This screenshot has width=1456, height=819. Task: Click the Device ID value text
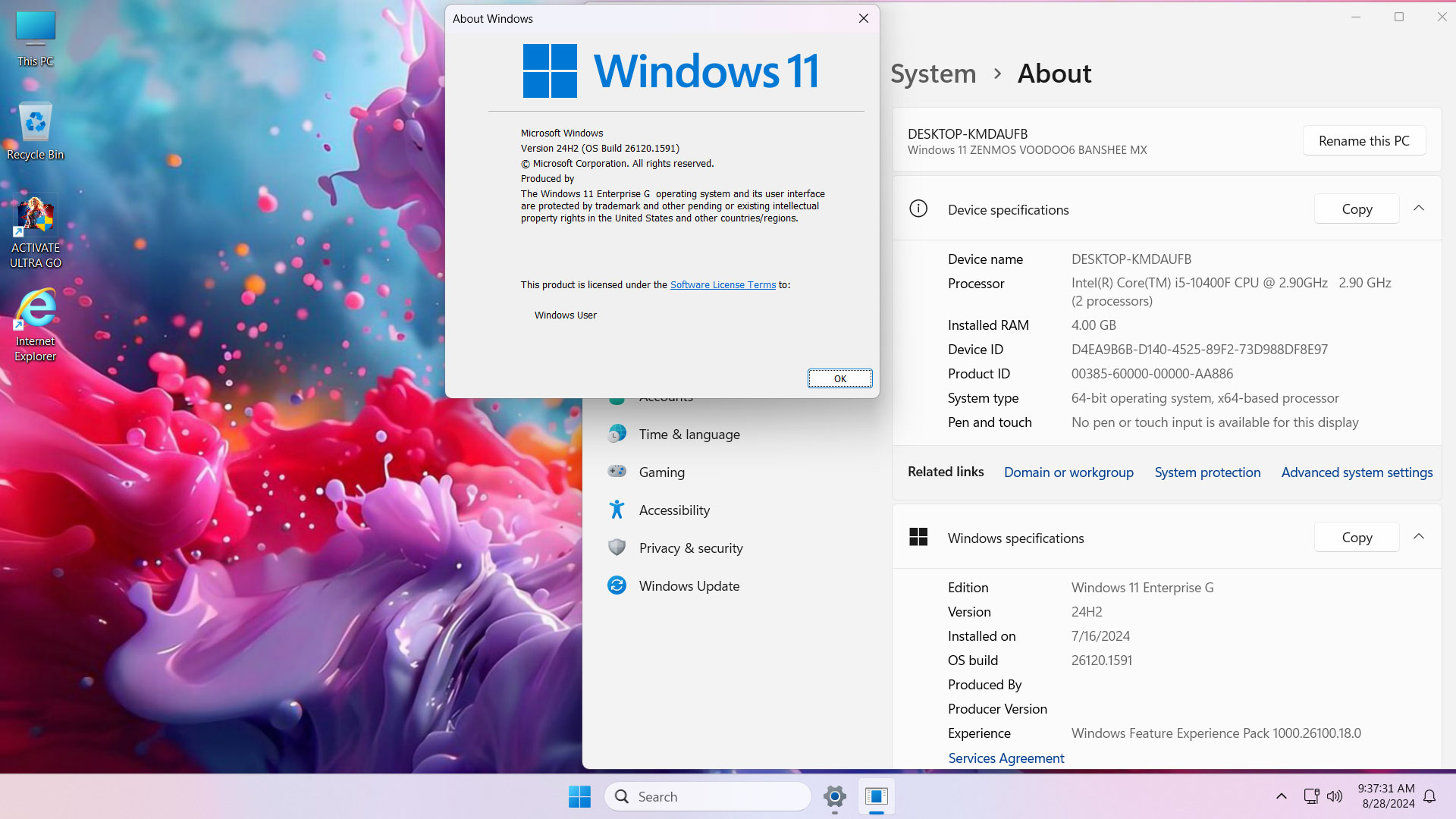(1199, 350)
